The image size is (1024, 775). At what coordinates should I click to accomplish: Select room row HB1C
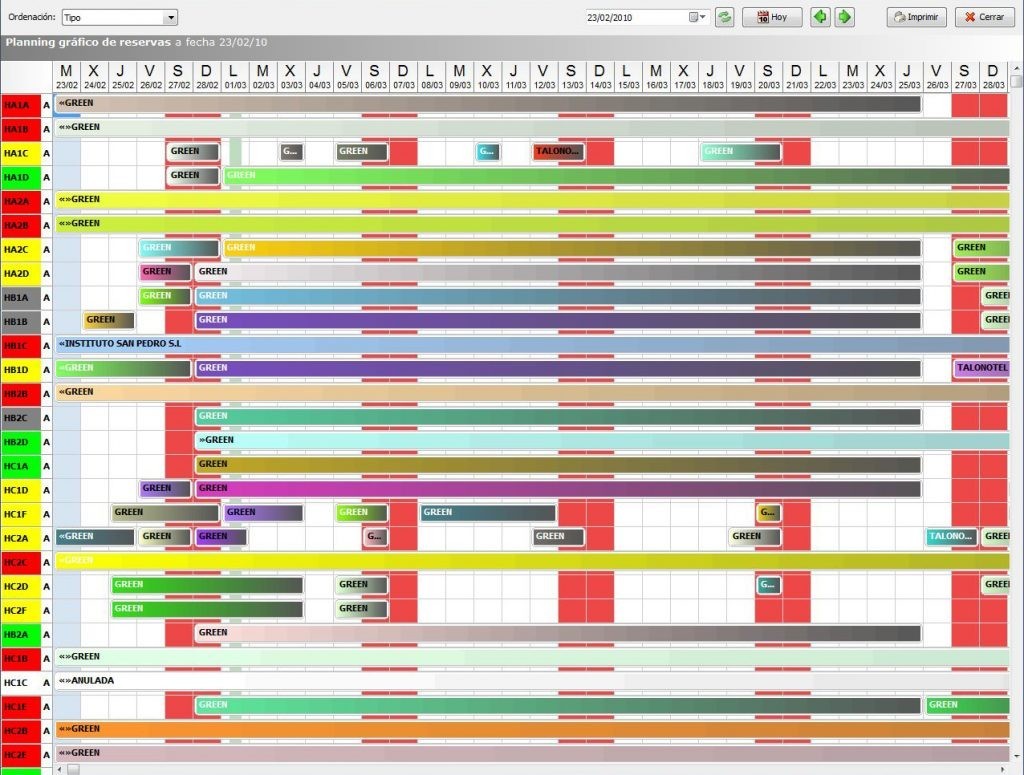(21, 346)
